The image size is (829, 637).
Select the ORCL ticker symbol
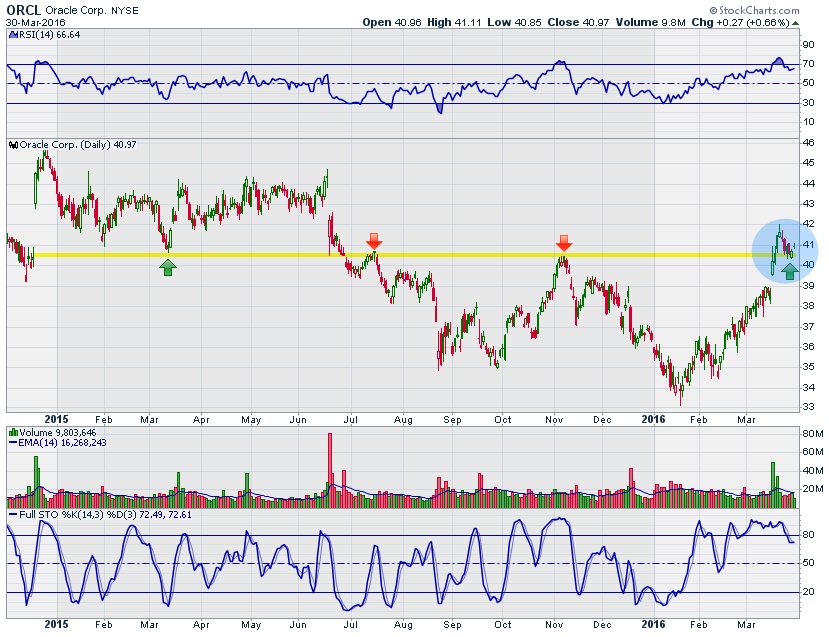pyautogui.click(x=24, y=10)
